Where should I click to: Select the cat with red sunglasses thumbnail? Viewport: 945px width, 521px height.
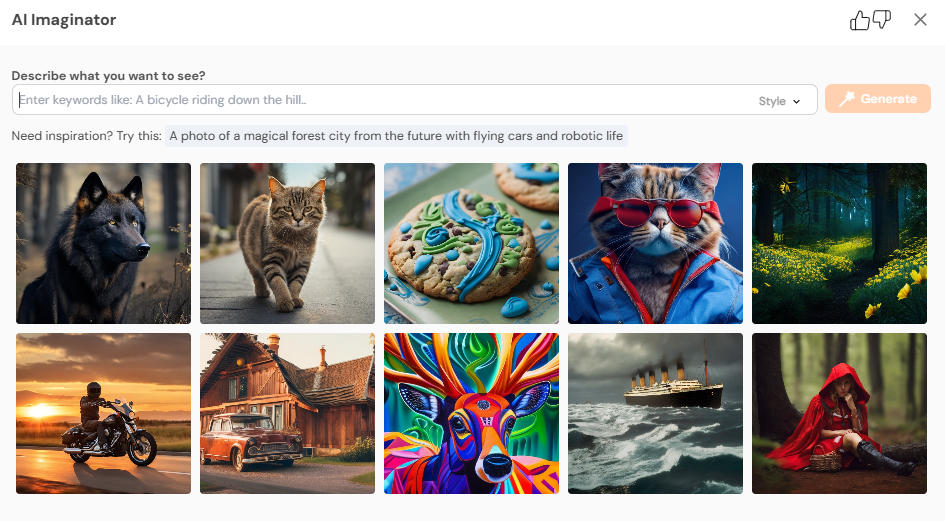pyautogui.click(x=655, y=244)
